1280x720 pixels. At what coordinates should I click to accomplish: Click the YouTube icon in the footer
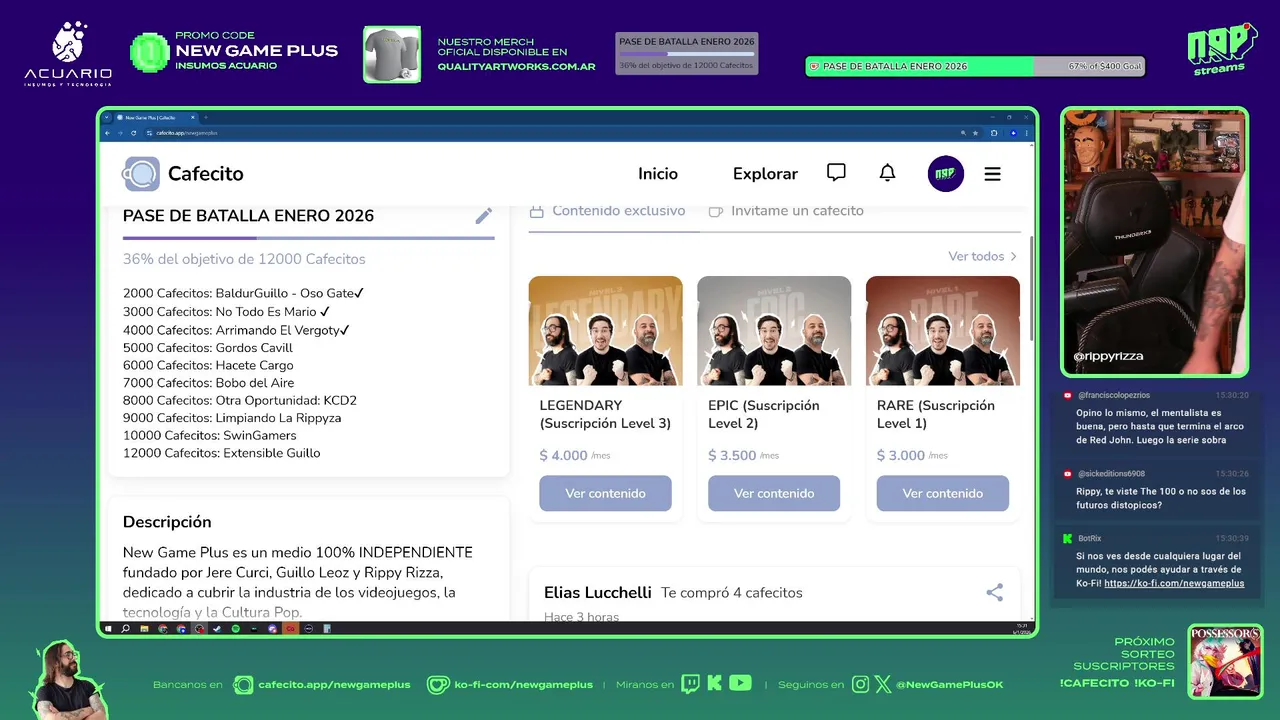click(740, 684)
